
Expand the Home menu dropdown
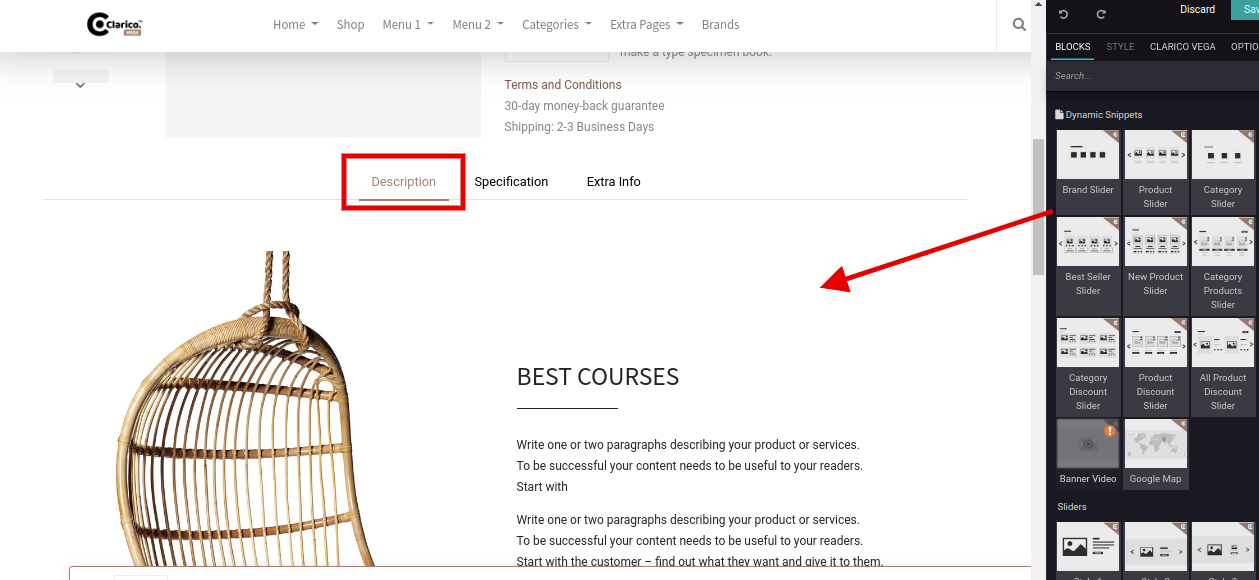(x=295, y=25)
